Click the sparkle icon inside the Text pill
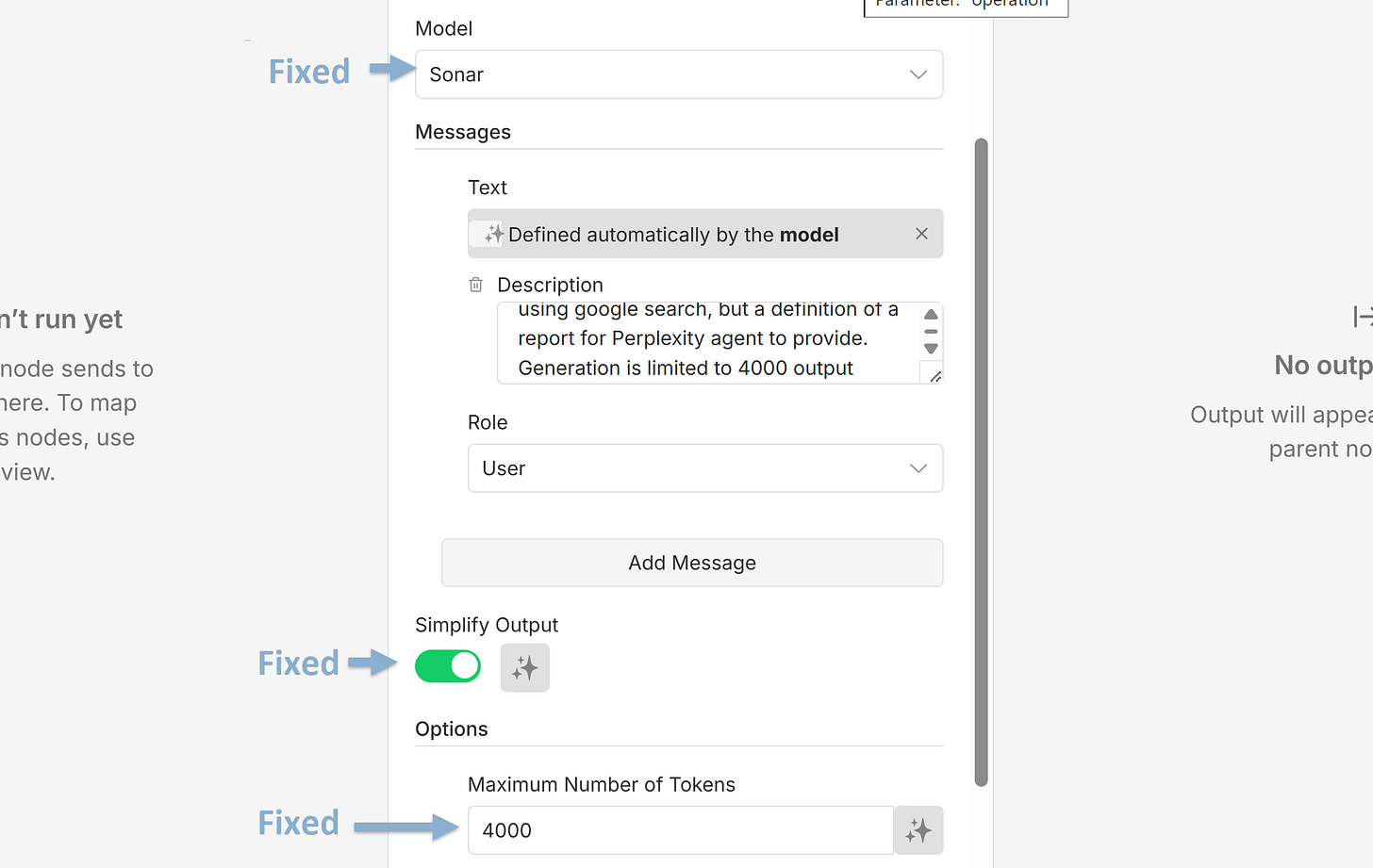The image size is (1373, 868). coord(494,234)
